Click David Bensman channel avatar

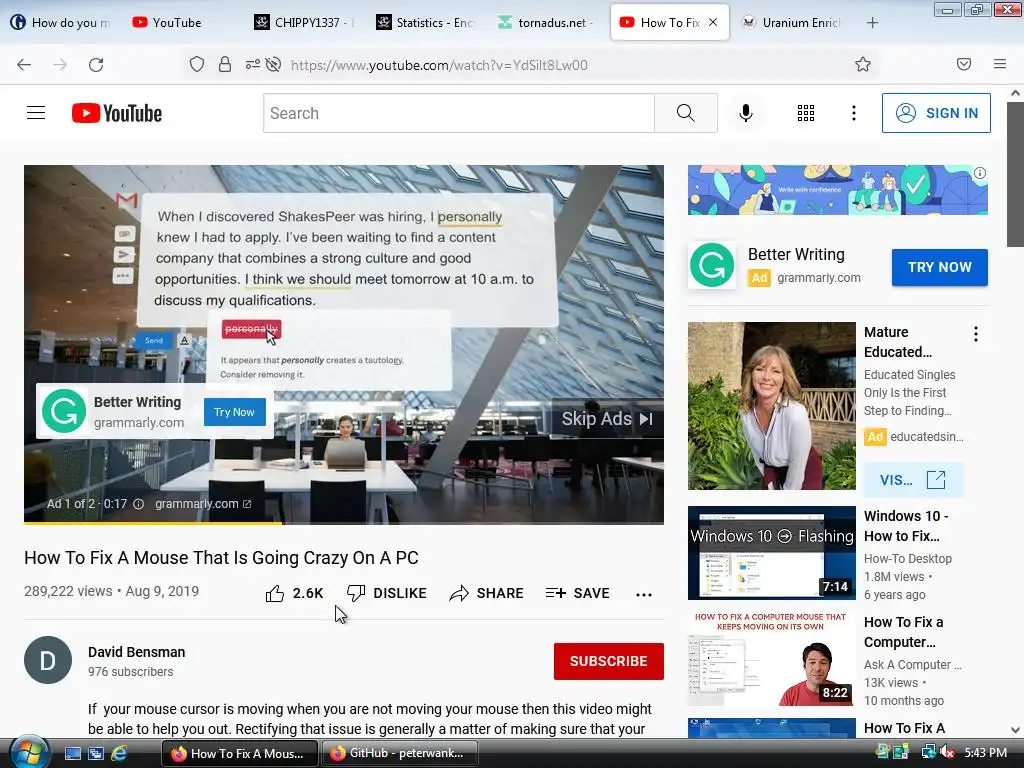coord(48,660)
